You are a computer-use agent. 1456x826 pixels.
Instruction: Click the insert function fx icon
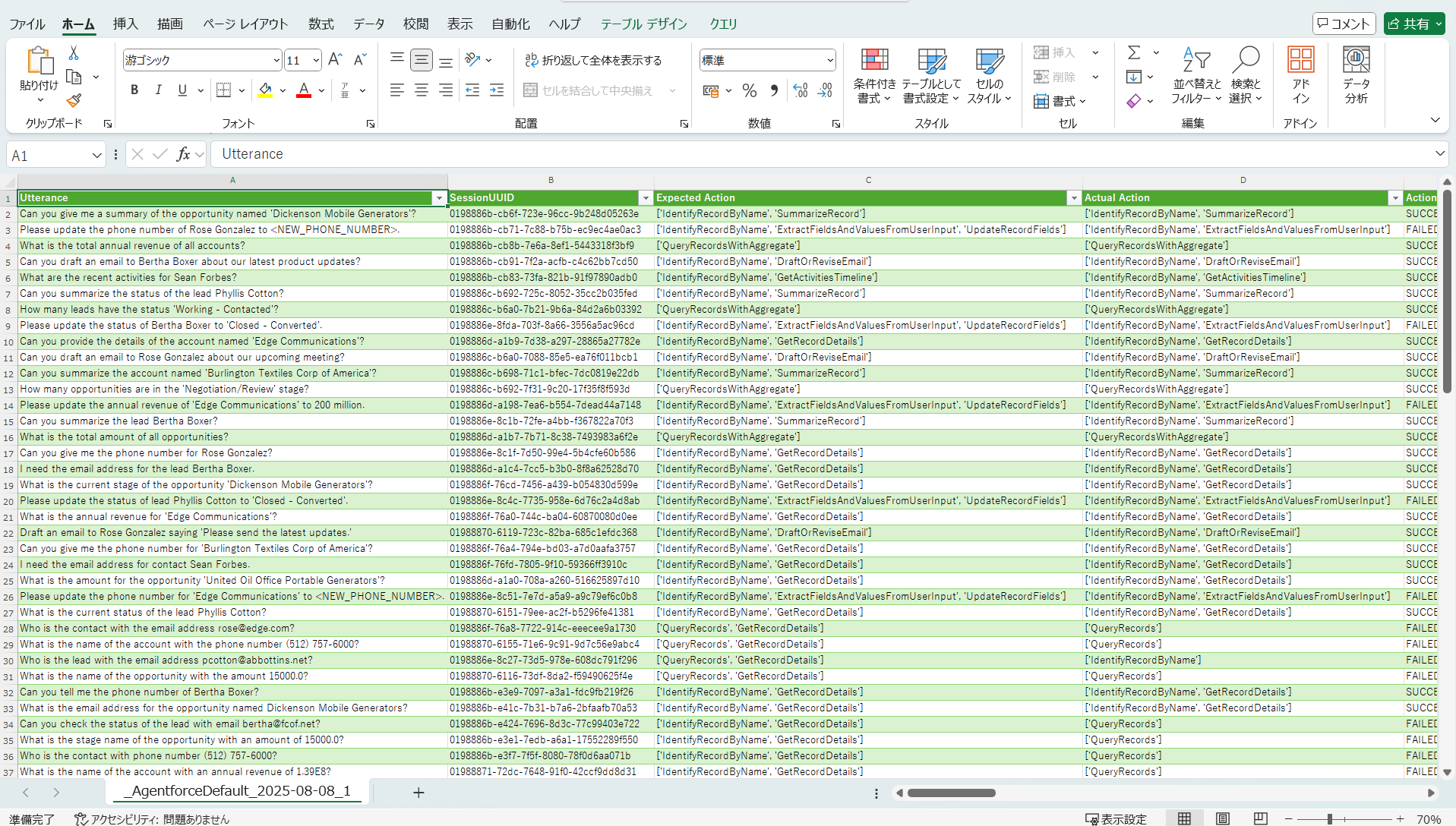[x=183, y=155]
